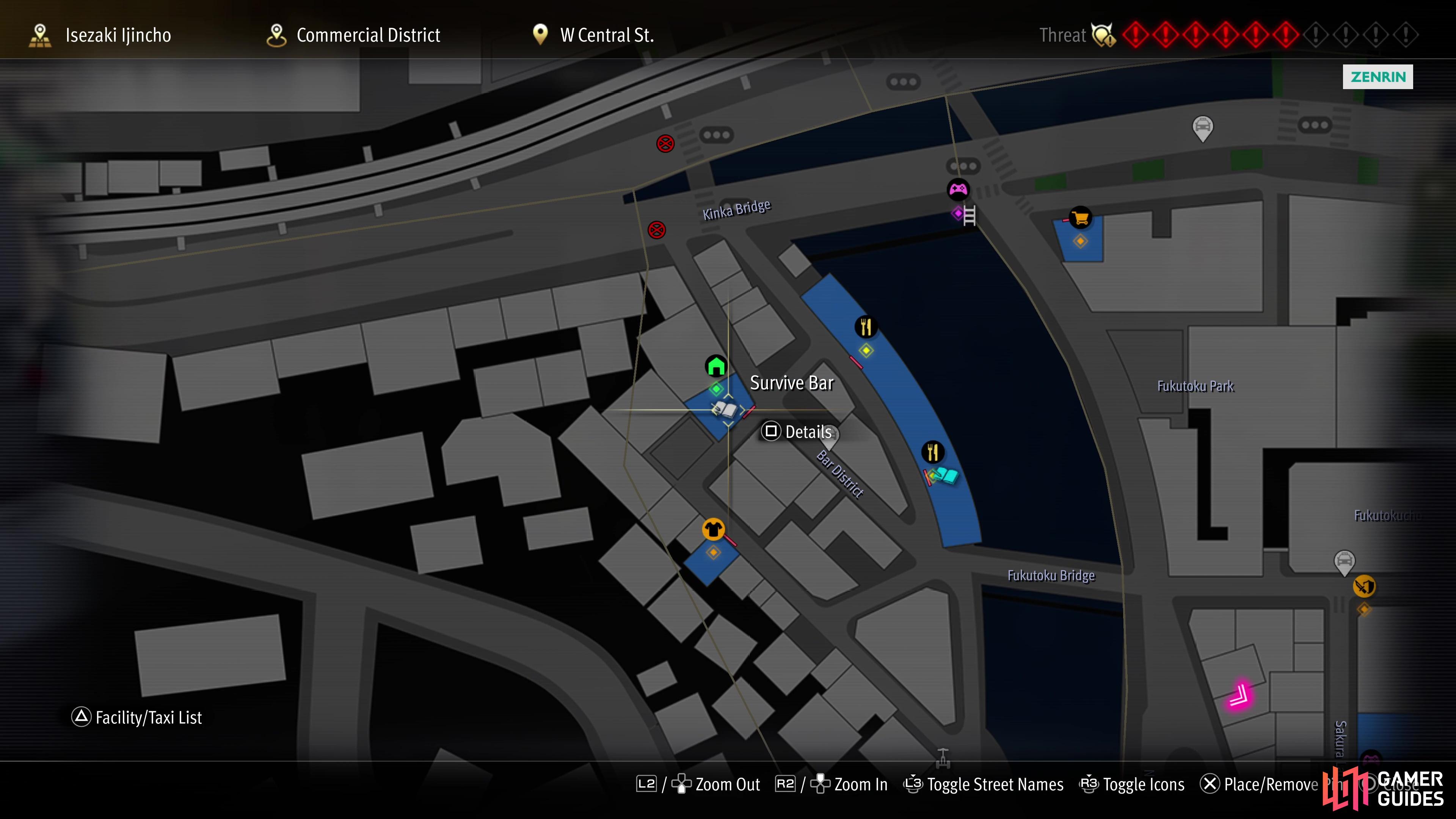1456x819 pixels.
Task: Select the shopping cart store icon
Action: tap(1080, 218)
